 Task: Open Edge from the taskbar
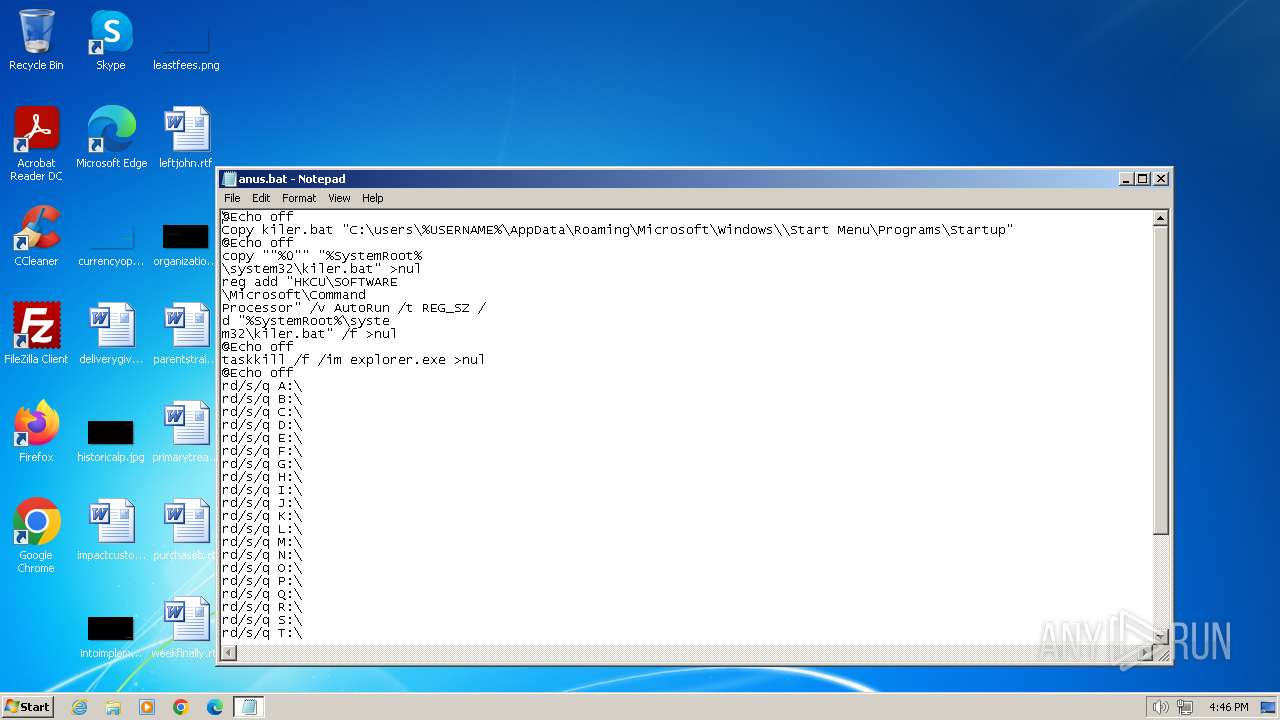[x=215, y=707]
